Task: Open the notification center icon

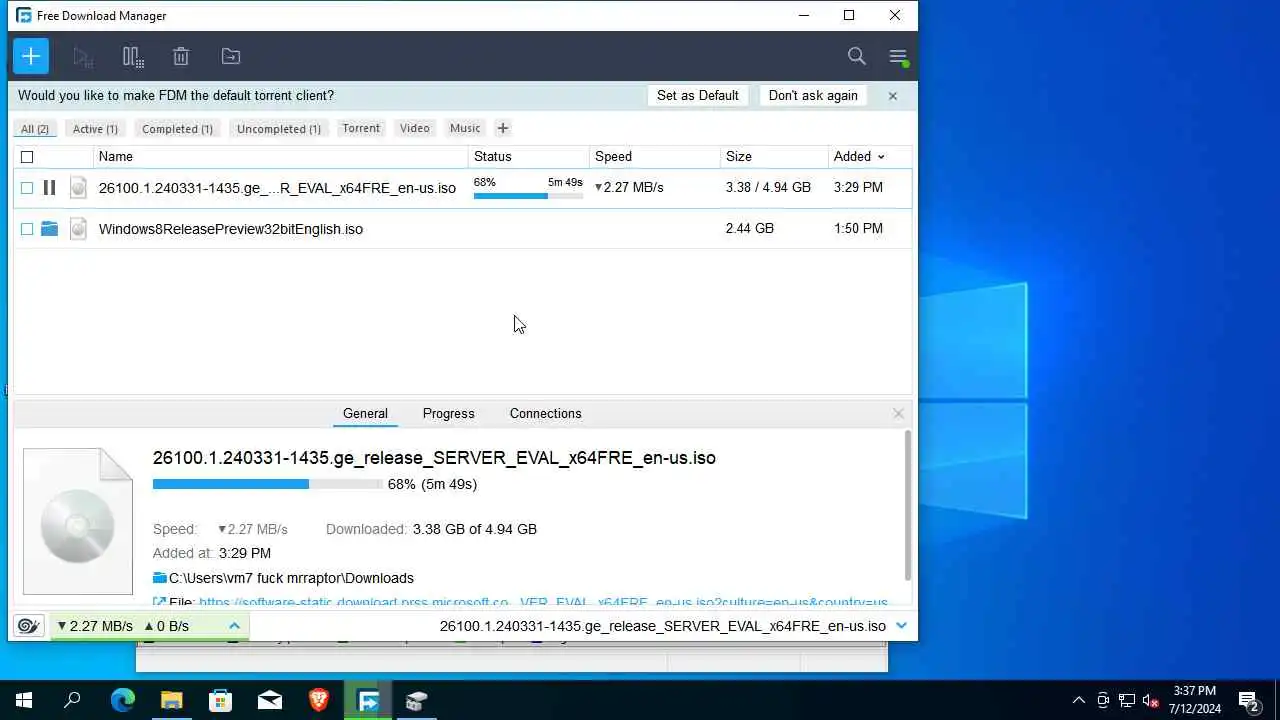Action: click(1248, 700)
